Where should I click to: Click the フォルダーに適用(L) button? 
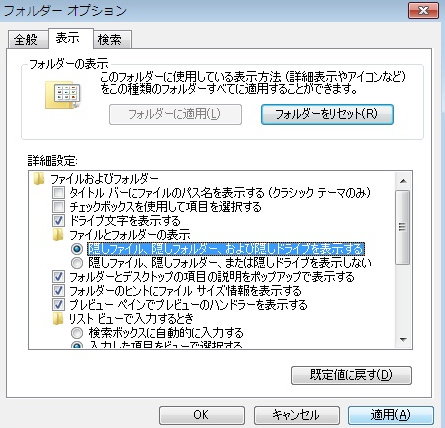pos(175,114)
